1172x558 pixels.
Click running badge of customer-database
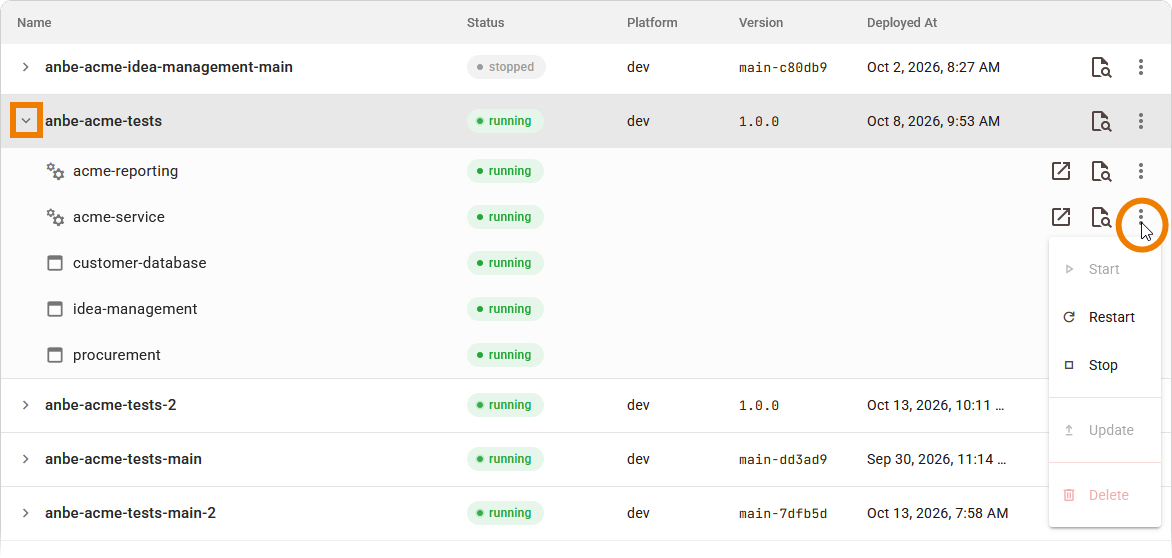(505, 263)
